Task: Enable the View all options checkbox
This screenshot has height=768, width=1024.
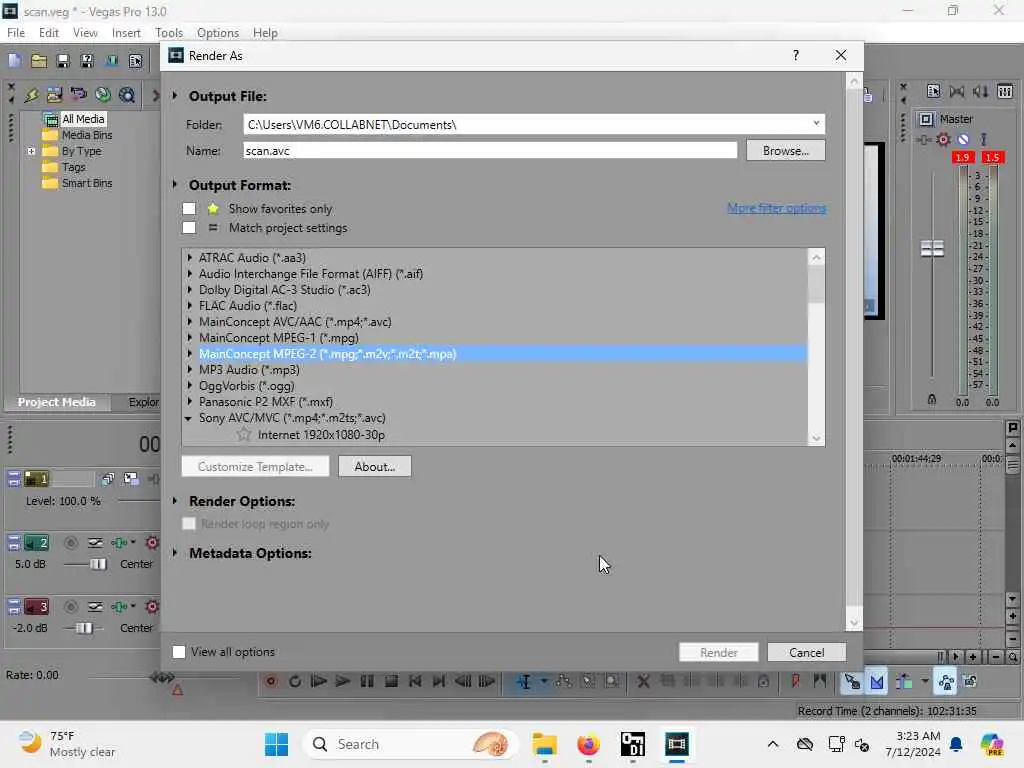Action: tap(179, 652)
